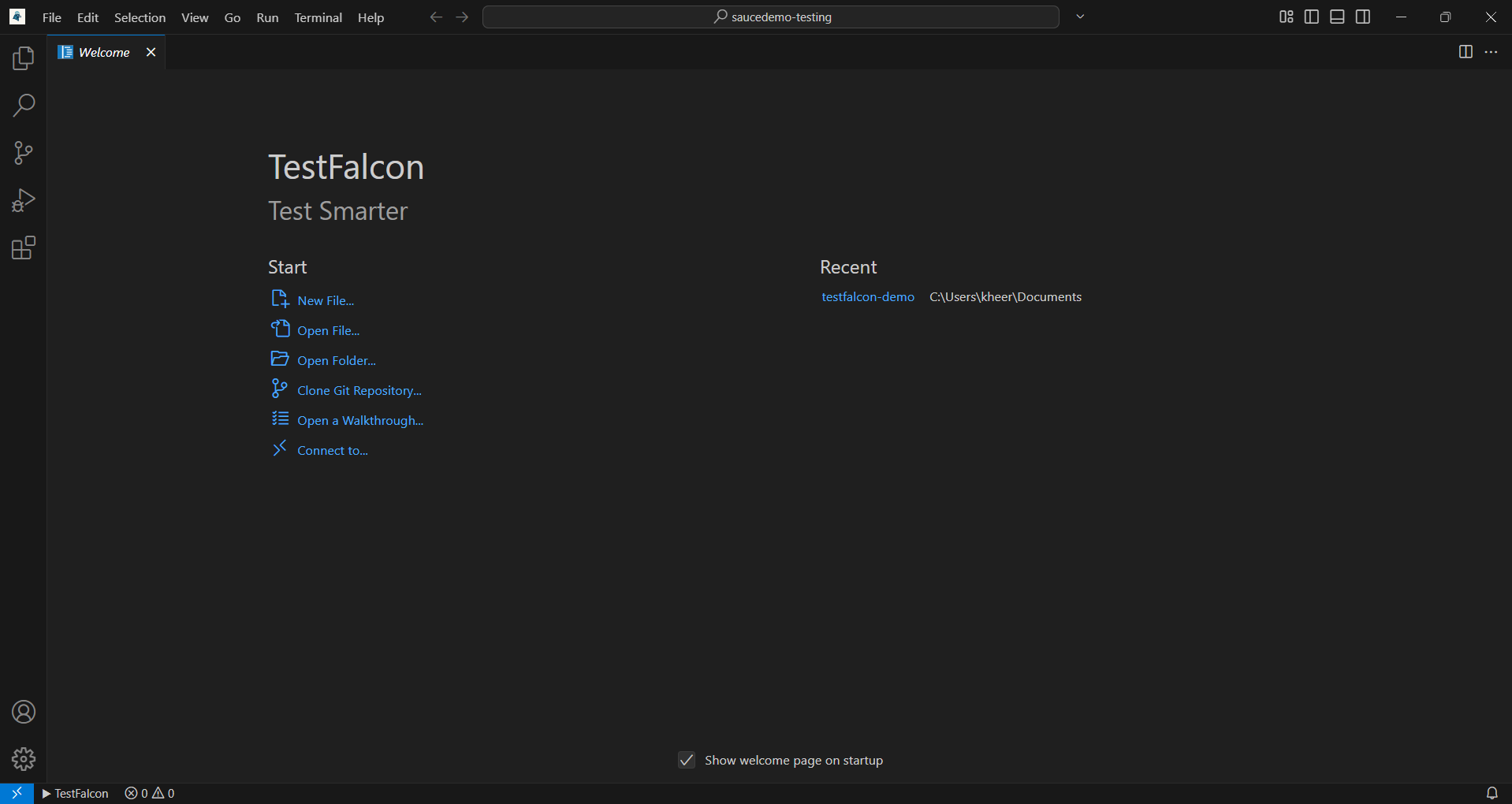Image resolution: width=1512 pixels, height=804 pixels.
Task: Open the editor More Actions ellipsis
Action: 1491,52
